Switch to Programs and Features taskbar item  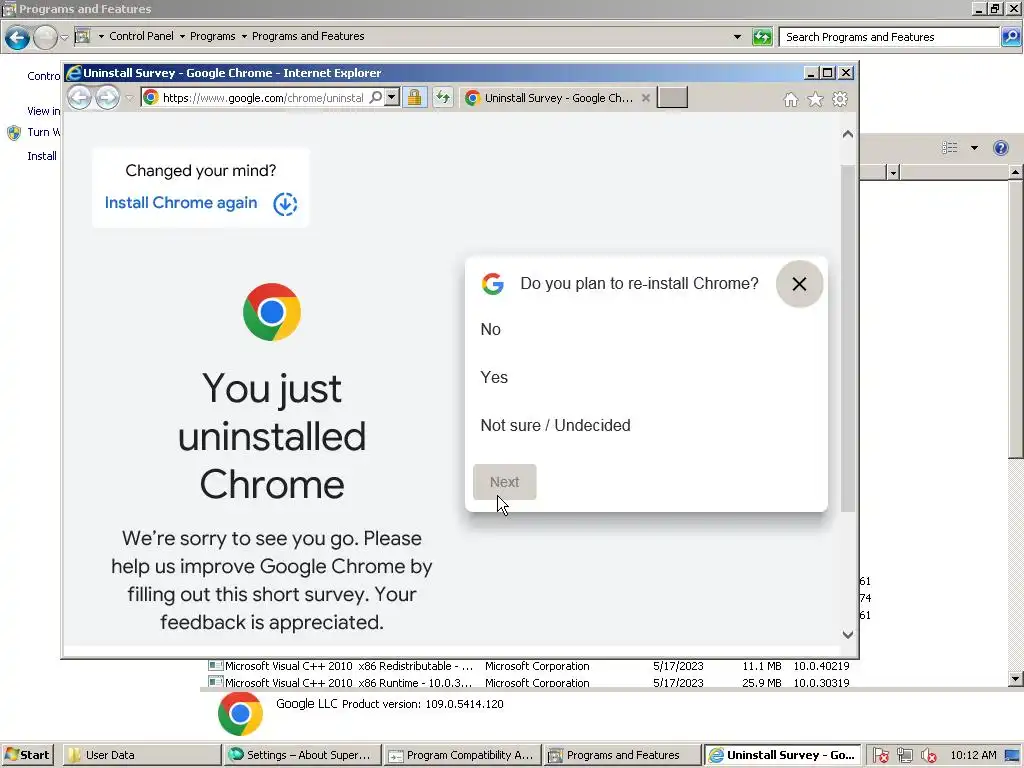click(622, 755)
